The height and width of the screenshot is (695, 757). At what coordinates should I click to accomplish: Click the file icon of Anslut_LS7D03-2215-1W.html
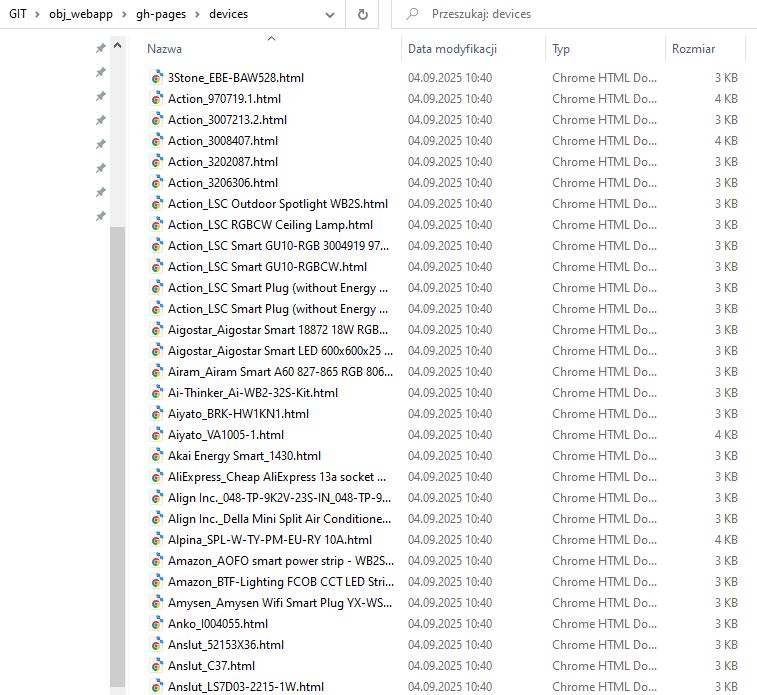pos(156,687)
